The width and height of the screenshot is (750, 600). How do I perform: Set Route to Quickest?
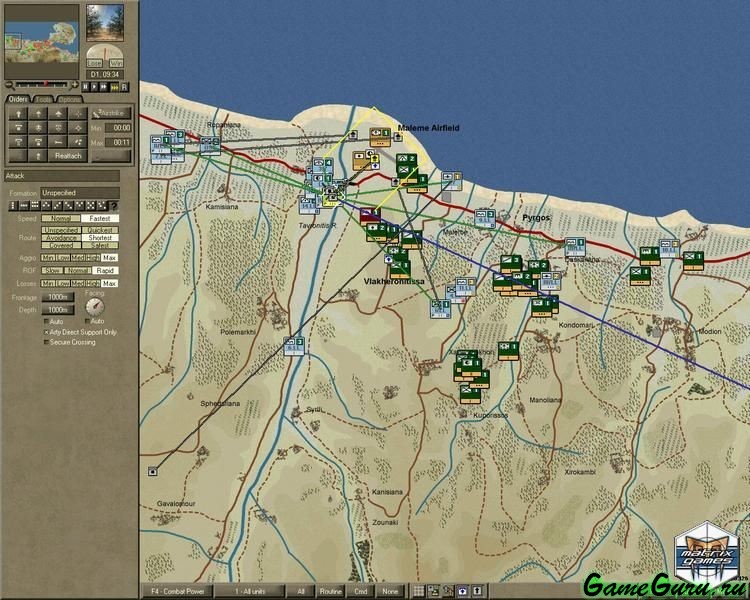(x=100, y=230)
